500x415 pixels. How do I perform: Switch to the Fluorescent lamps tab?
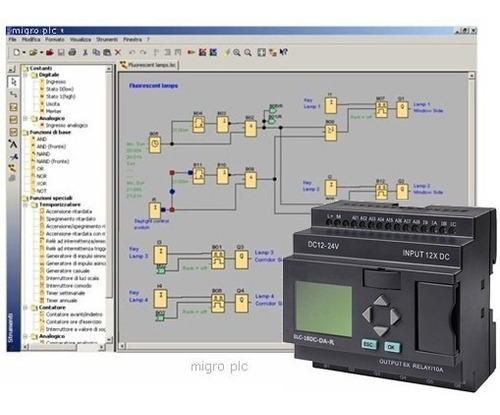(x=149, y=65)
